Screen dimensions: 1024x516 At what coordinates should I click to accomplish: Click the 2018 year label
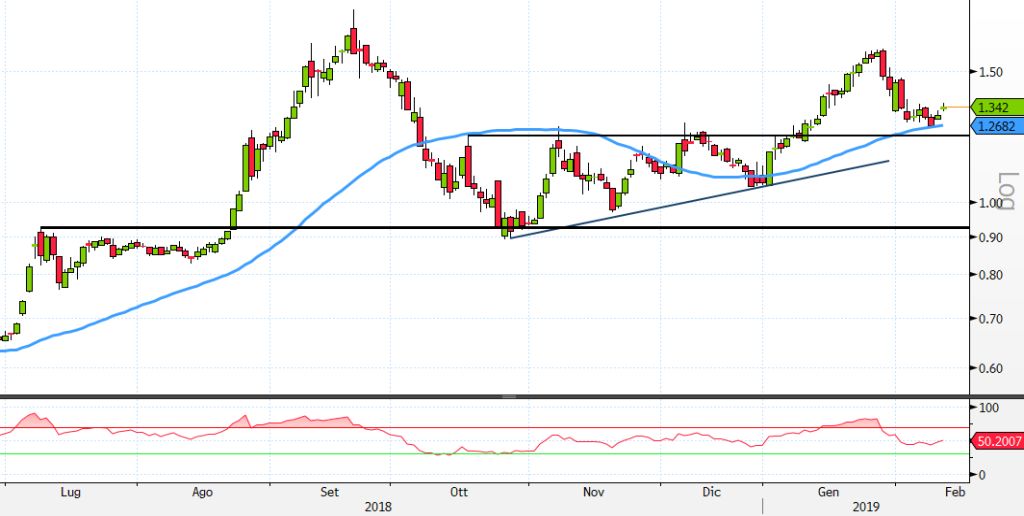coord(378,506)
